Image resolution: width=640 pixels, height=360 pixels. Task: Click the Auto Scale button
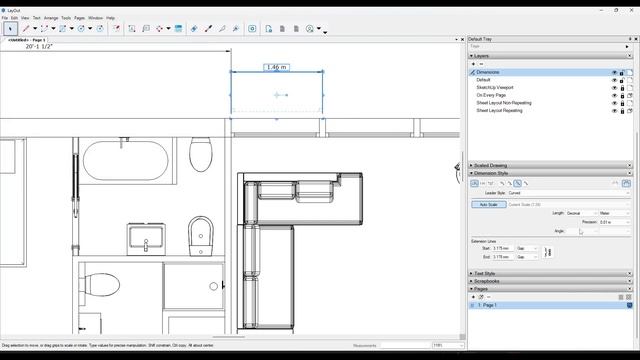tap(489, 204)
